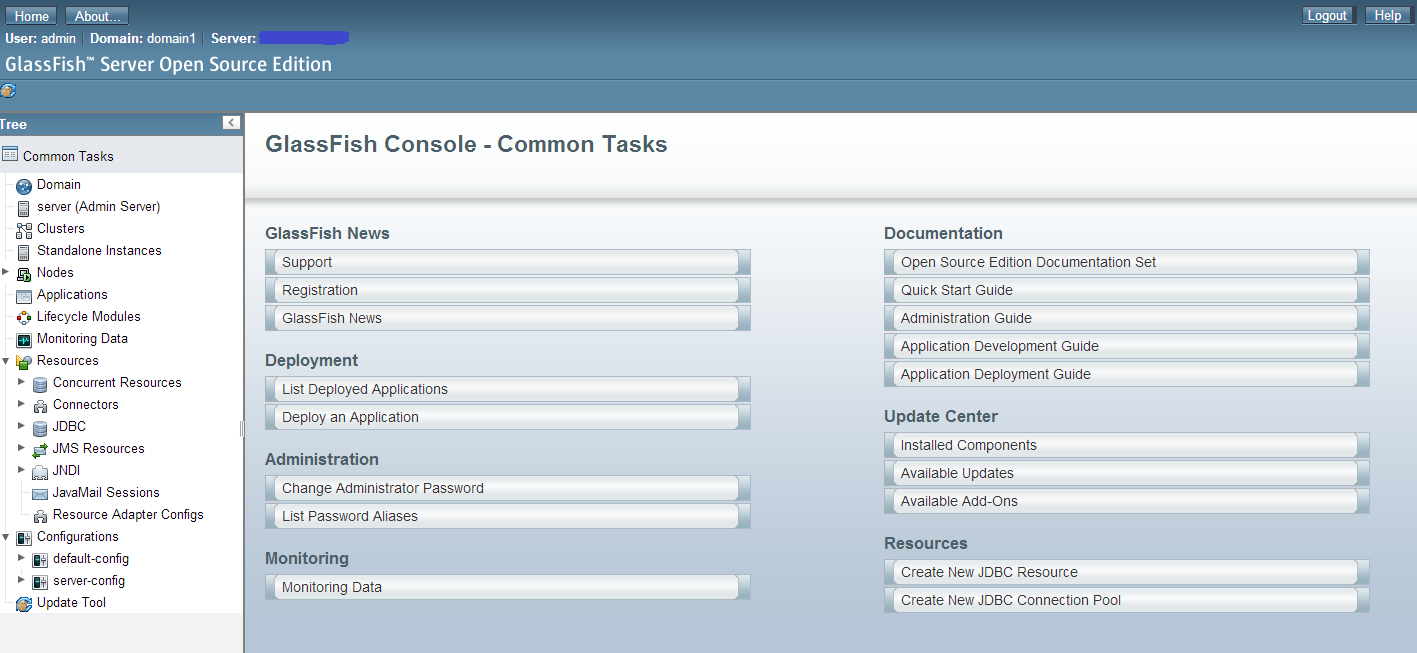The image size is (1417, 653).
Task: Click the Resource Adapter Configs icon
Action: (40, 515)
